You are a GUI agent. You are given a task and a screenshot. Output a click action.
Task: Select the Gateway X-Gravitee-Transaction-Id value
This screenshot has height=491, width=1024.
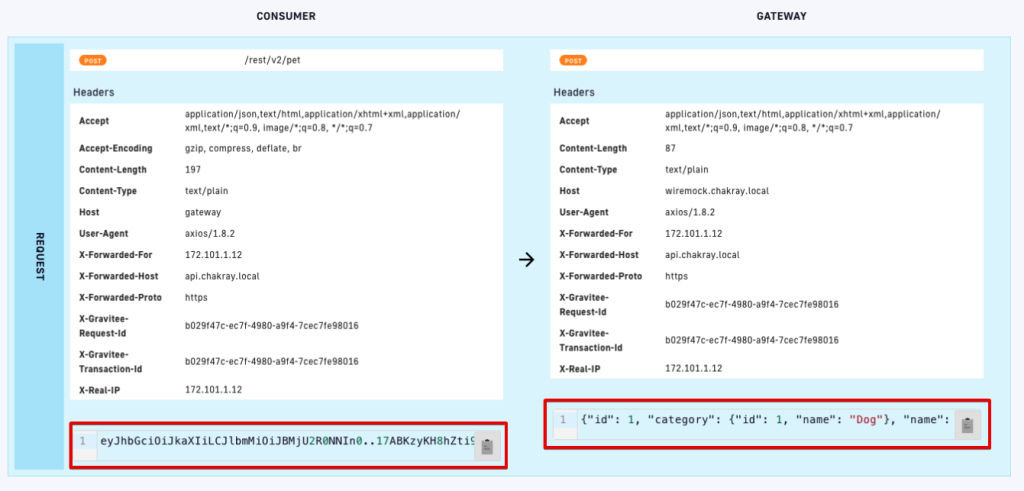[752, 340]
